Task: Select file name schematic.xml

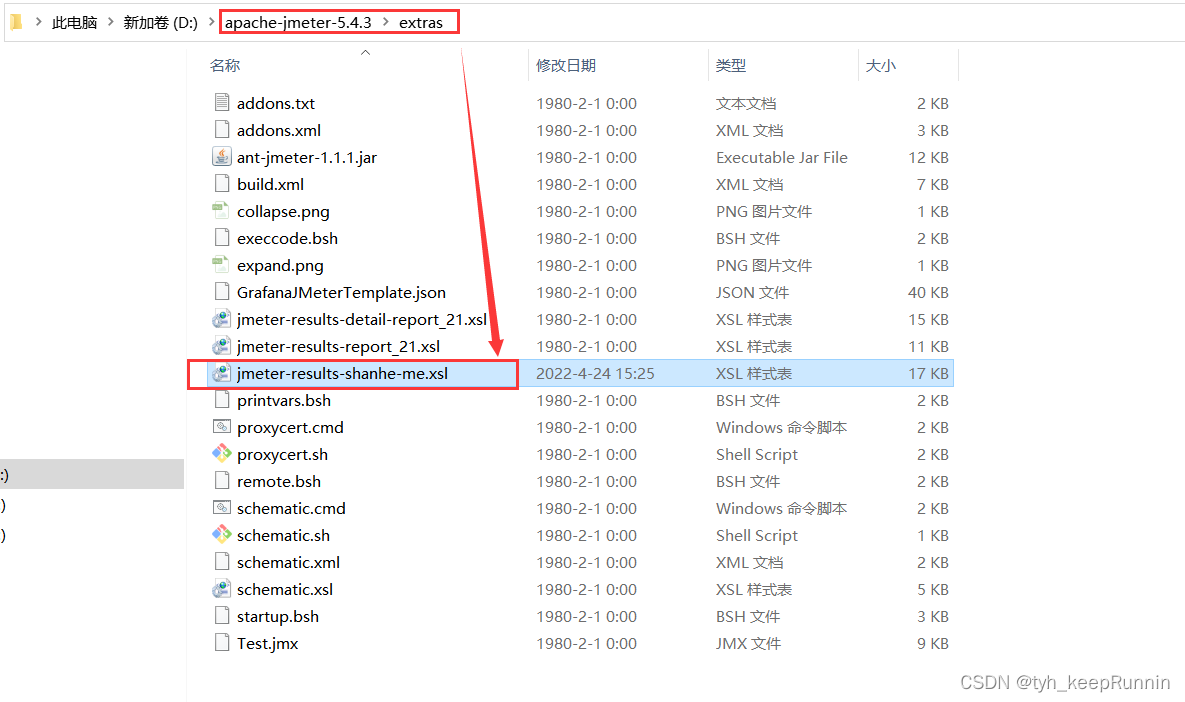Action: [x=289, y=563]
